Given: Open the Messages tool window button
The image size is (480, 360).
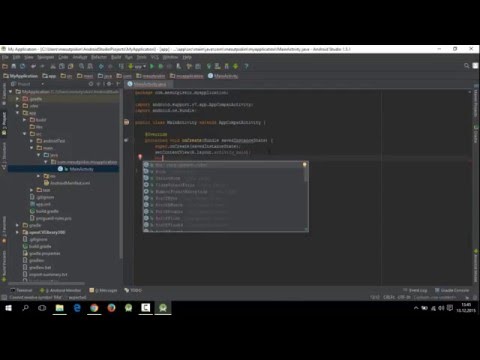Looking at the screenshot, I should 103,290.
